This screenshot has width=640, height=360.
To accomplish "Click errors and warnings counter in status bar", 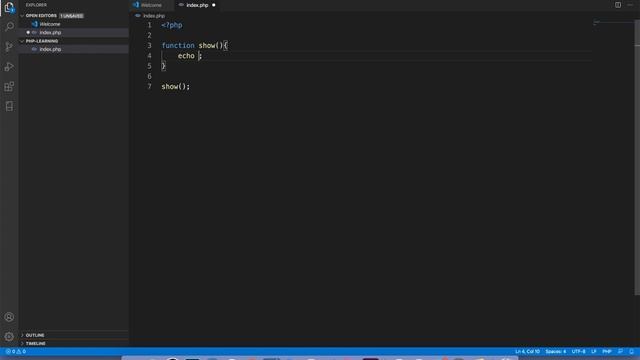I will pyautogui.click(x=16, y=351).
